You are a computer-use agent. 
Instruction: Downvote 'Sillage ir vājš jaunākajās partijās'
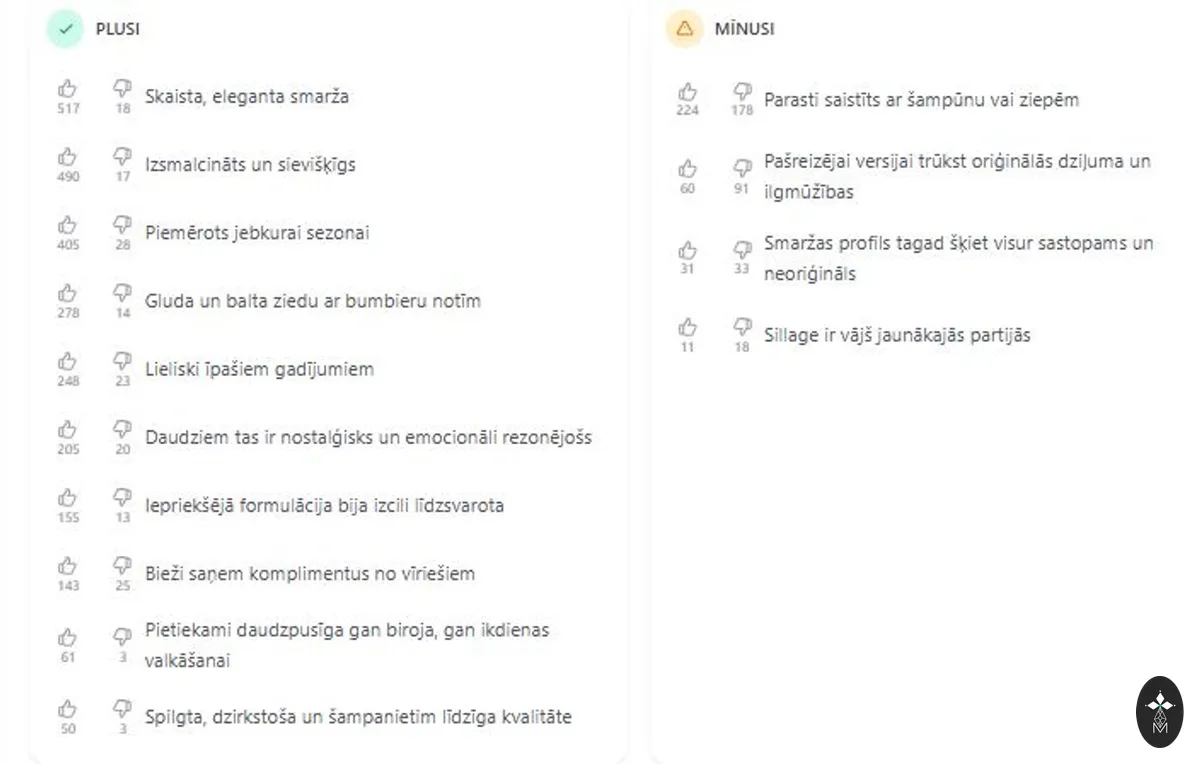tap(742, 327)
